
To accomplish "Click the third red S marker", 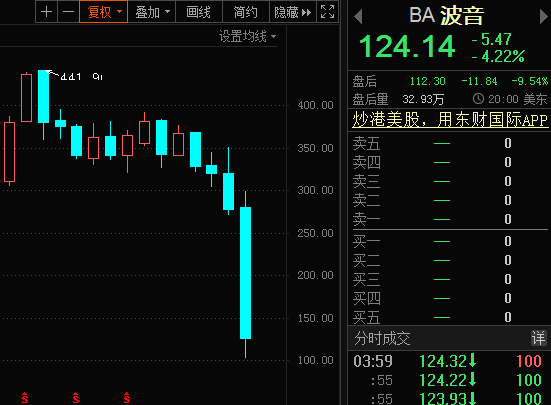I will point(127,398).
